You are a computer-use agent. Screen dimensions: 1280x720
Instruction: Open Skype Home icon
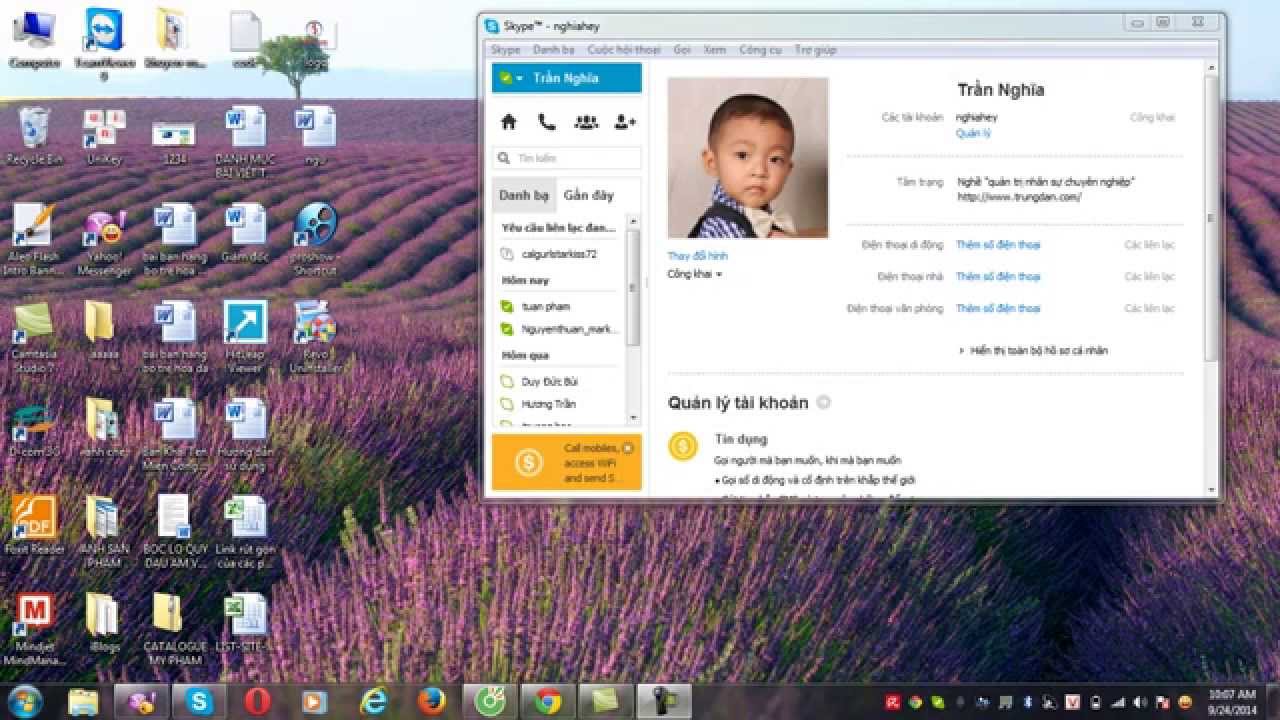pos(508,122)
